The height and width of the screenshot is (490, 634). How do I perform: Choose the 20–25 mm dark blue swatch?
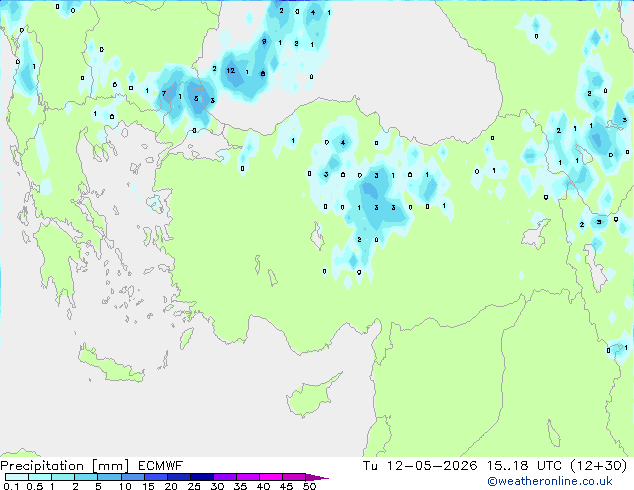click(x=178, y=477)
